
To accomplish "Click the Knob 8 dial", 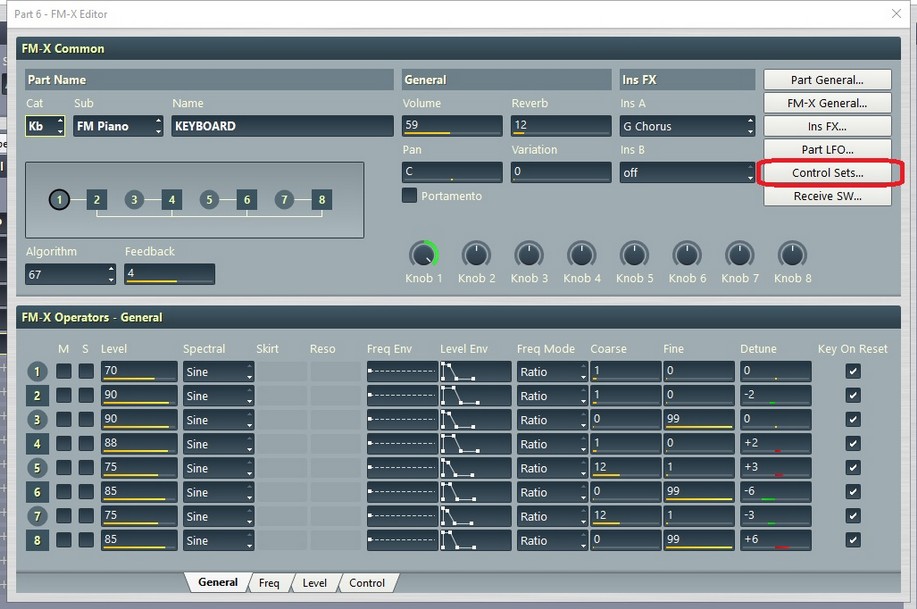I will [792, 254].
